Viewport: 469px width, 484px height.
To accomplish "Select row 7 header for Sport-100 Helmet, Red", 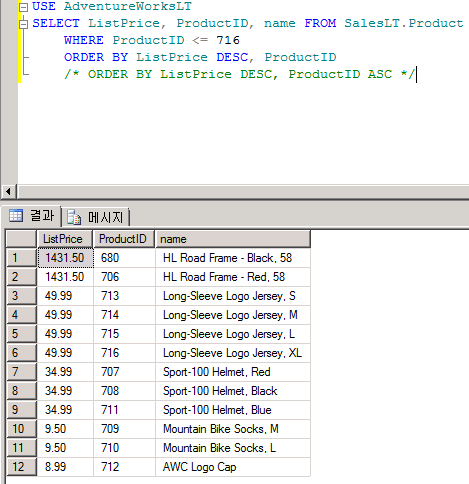I will (21, 372).
